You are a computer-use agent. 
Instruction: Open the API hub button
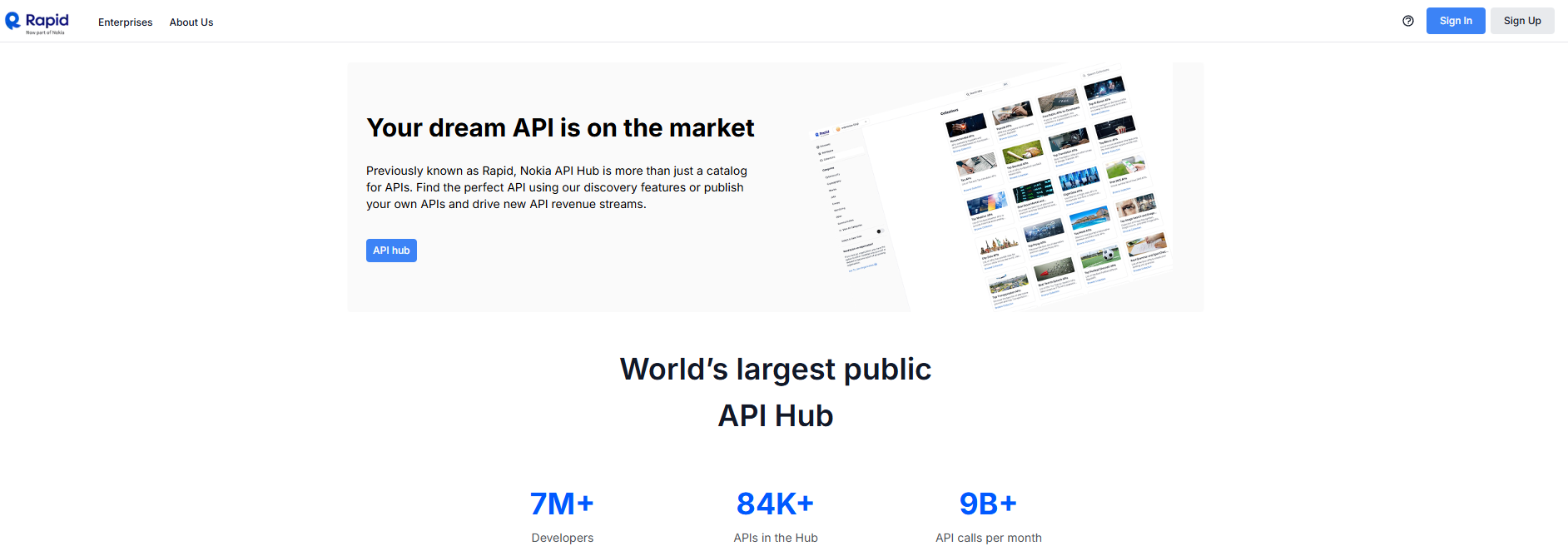pyautogui.click(x=391, y=251)
